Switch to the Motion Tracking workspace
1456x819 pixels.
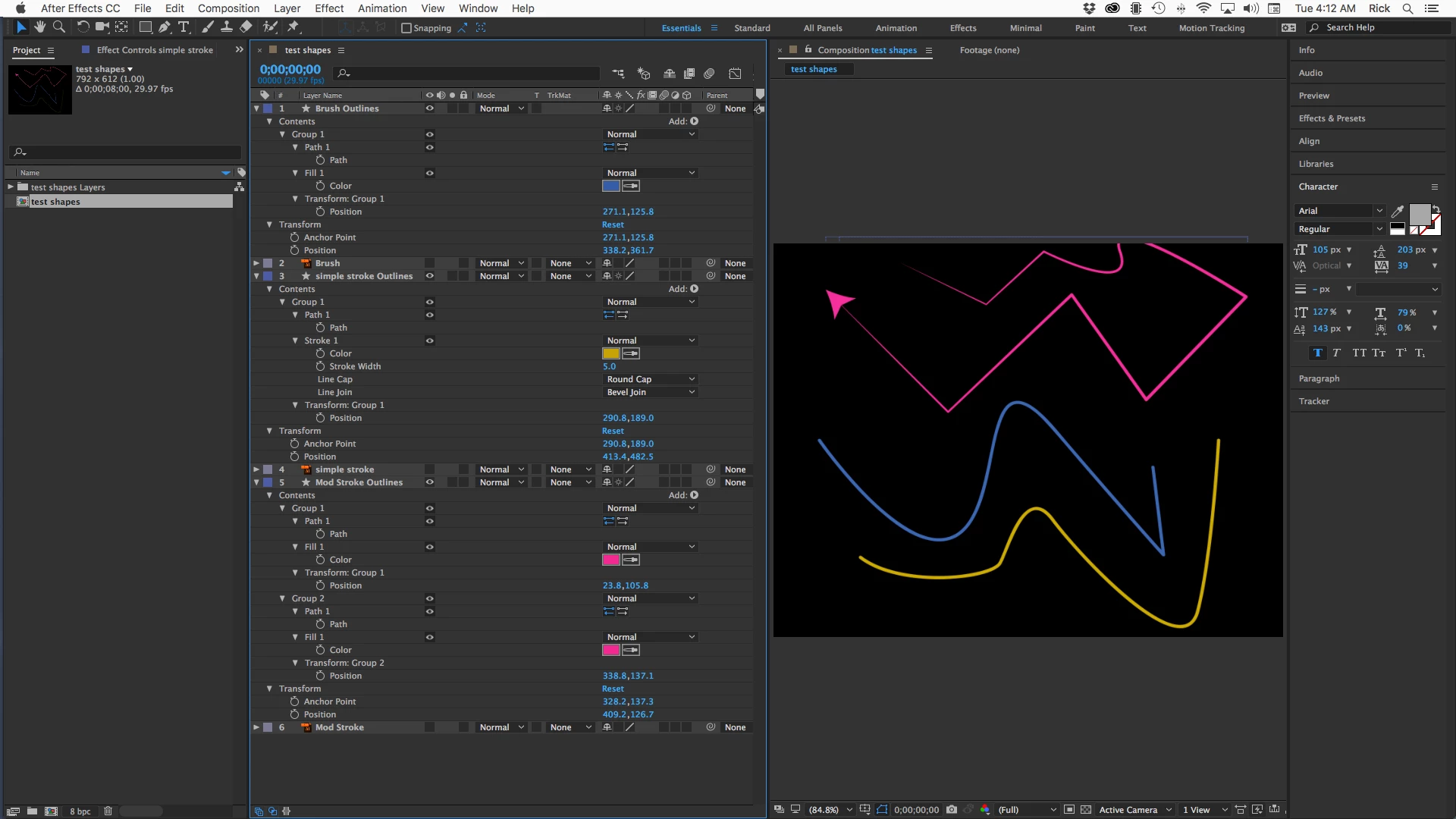tap(1211, 28)
